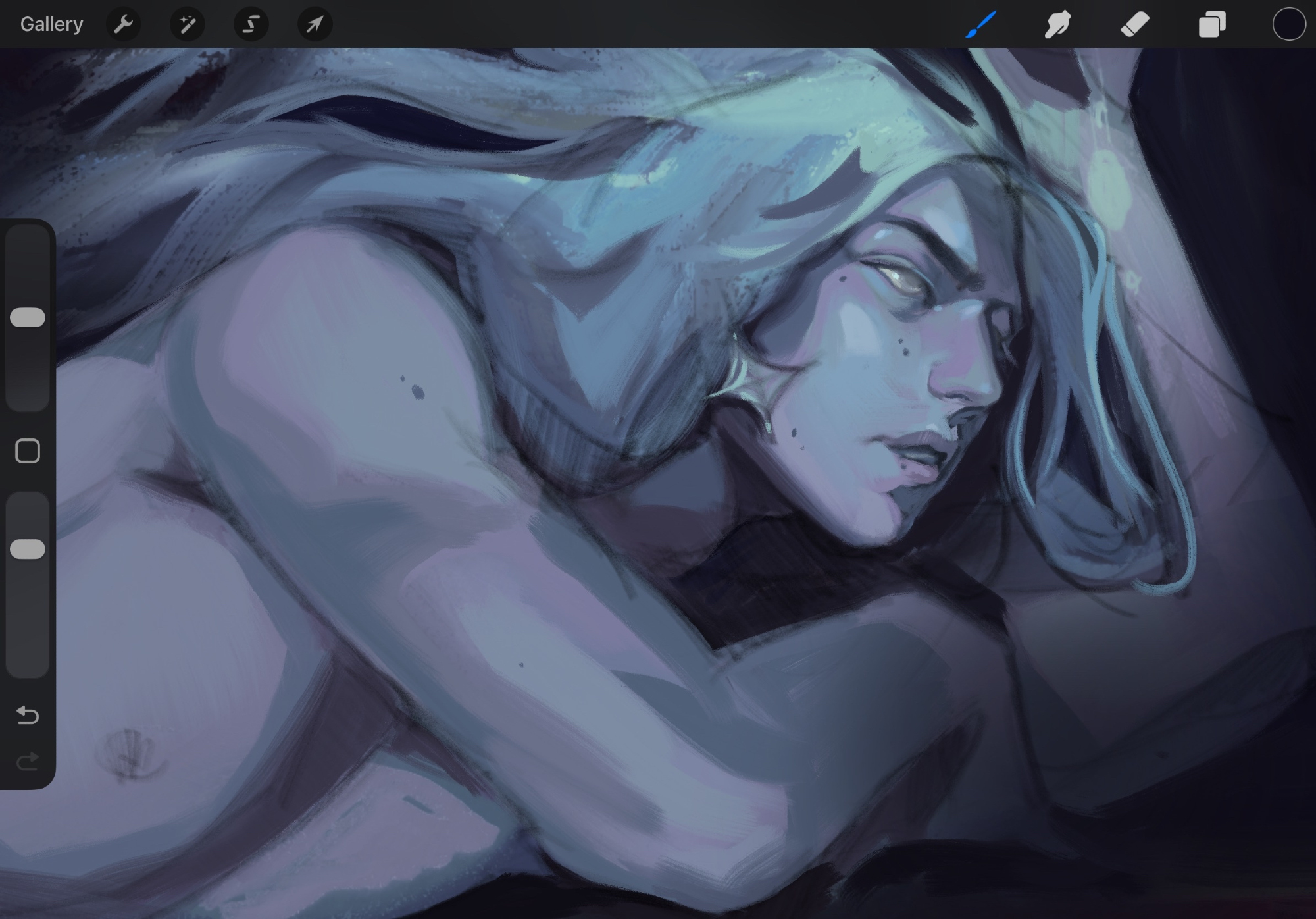The image size is (1316, 919).
Task: Click the brush size slider handle
Action: coord(28,317)
